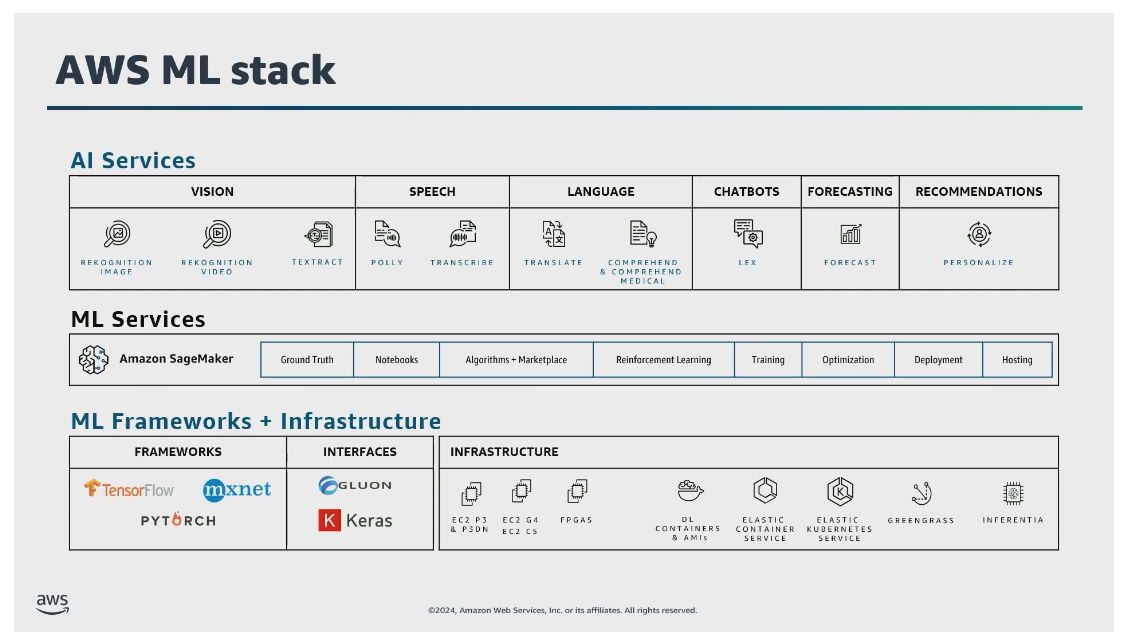
Task: Click the LANGUAGE column header
Action: click(601, 192)
